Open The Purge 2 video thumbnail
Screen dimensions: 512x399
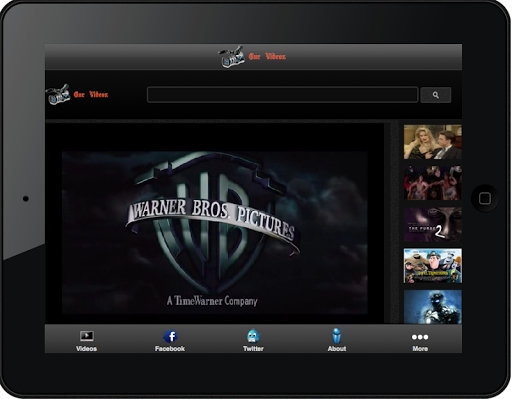click(x=433, y=224)
